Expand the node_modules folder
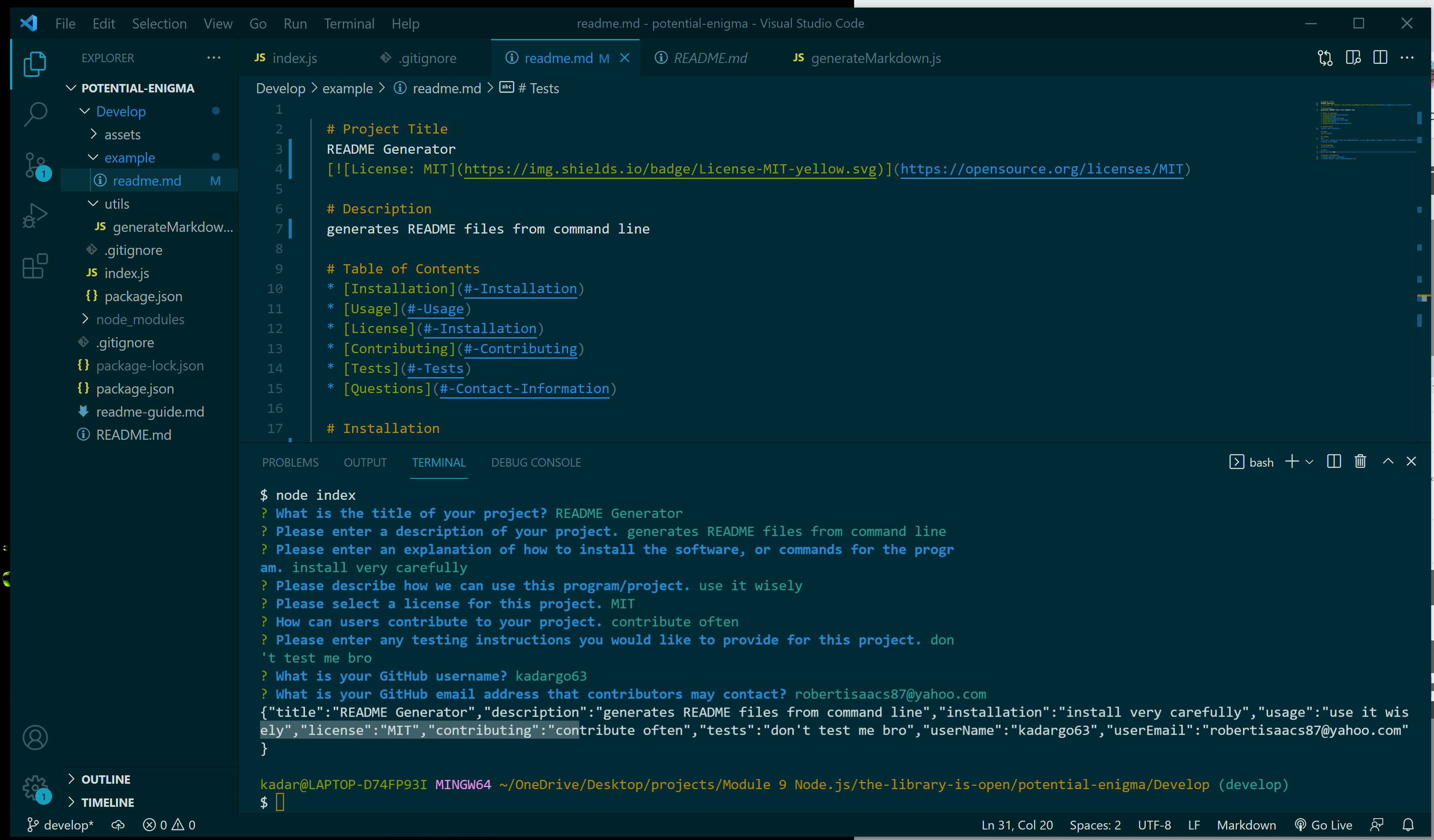This screenshot has width=1434, height=840. click(x=140, y=320)
